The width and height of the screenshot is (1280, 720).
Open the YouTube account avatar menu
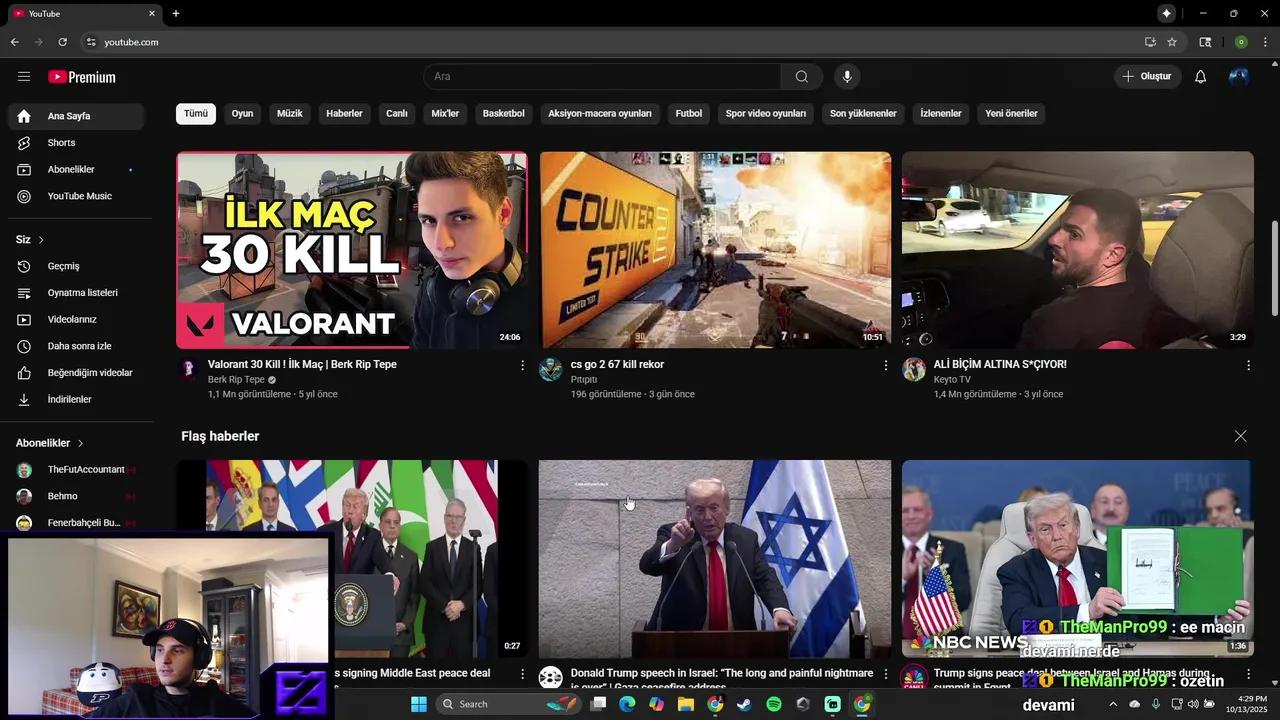(x=1239, y=77)
